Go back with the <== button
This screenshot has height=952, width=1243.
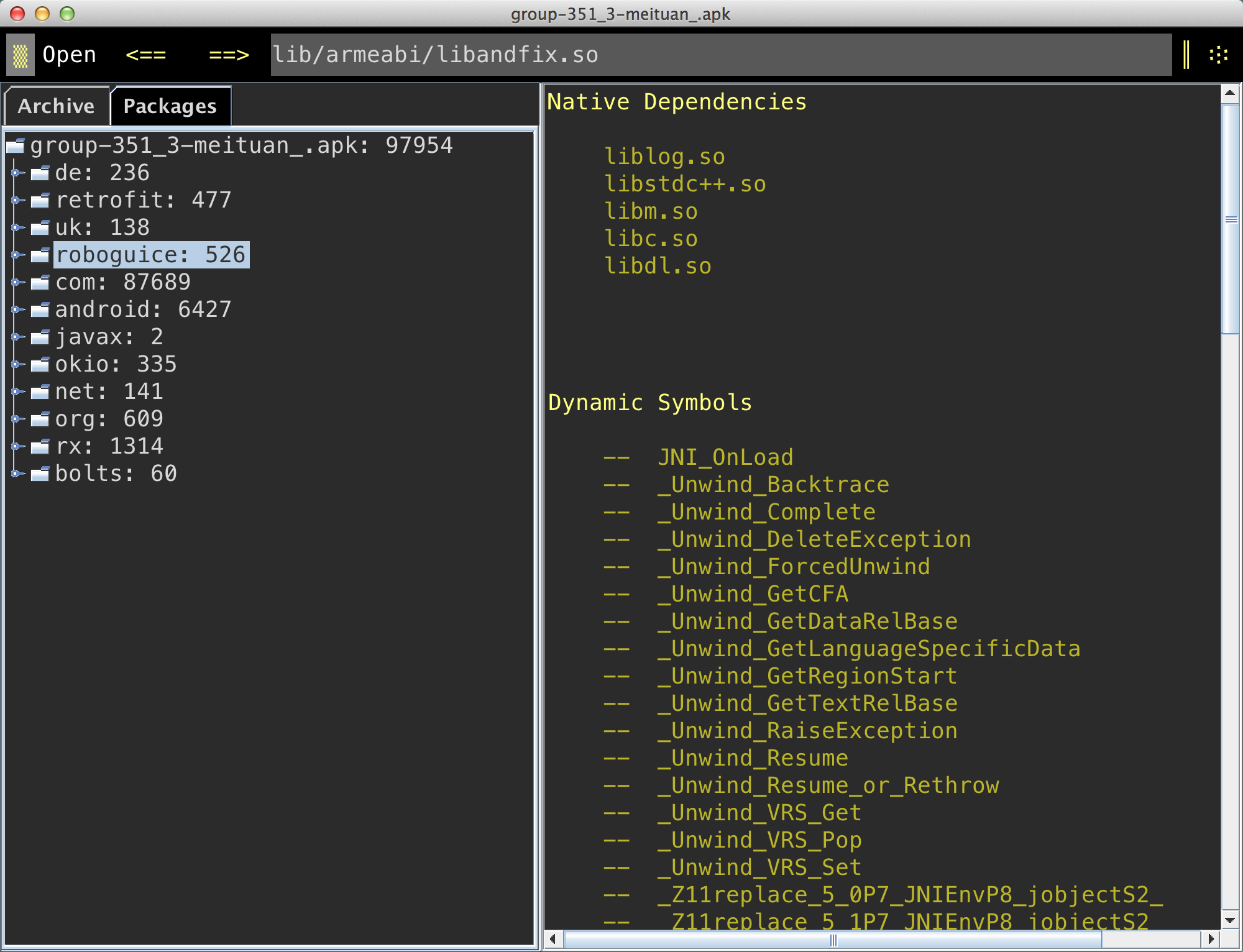[x=145, y=55]
